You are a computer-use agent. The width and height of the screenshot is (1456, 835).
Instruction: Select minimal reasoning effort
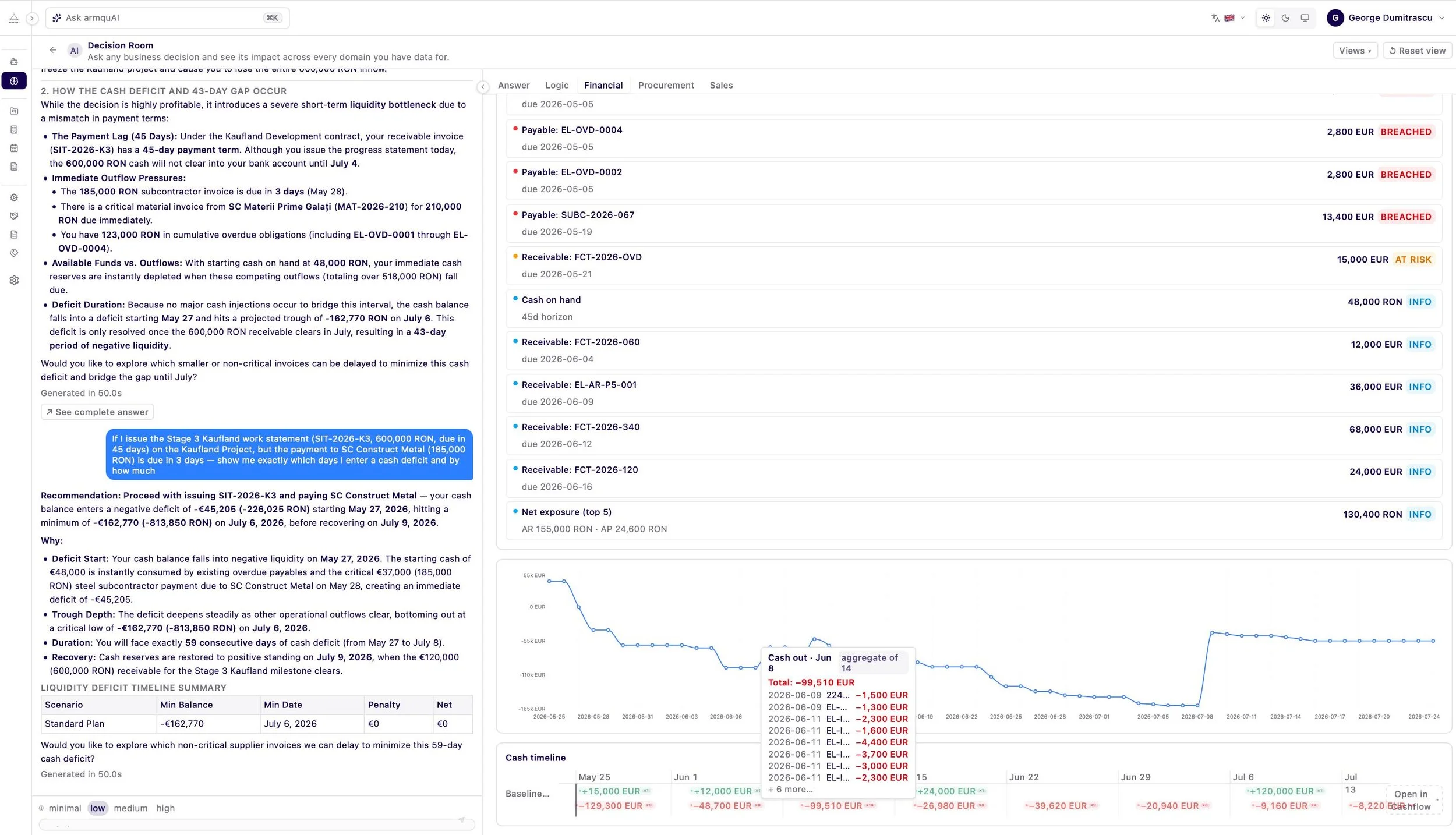[x=65, y=808]
